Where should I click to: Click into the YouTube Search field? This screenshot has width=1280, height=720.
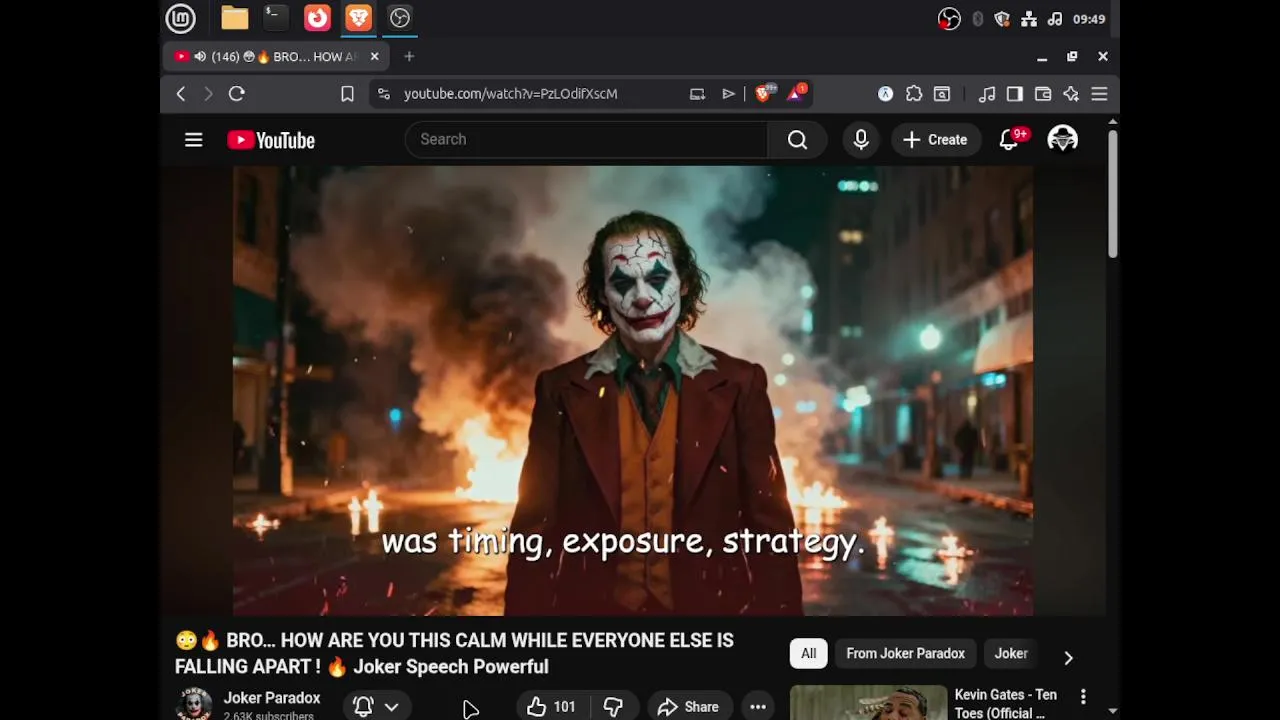point(586,139)
